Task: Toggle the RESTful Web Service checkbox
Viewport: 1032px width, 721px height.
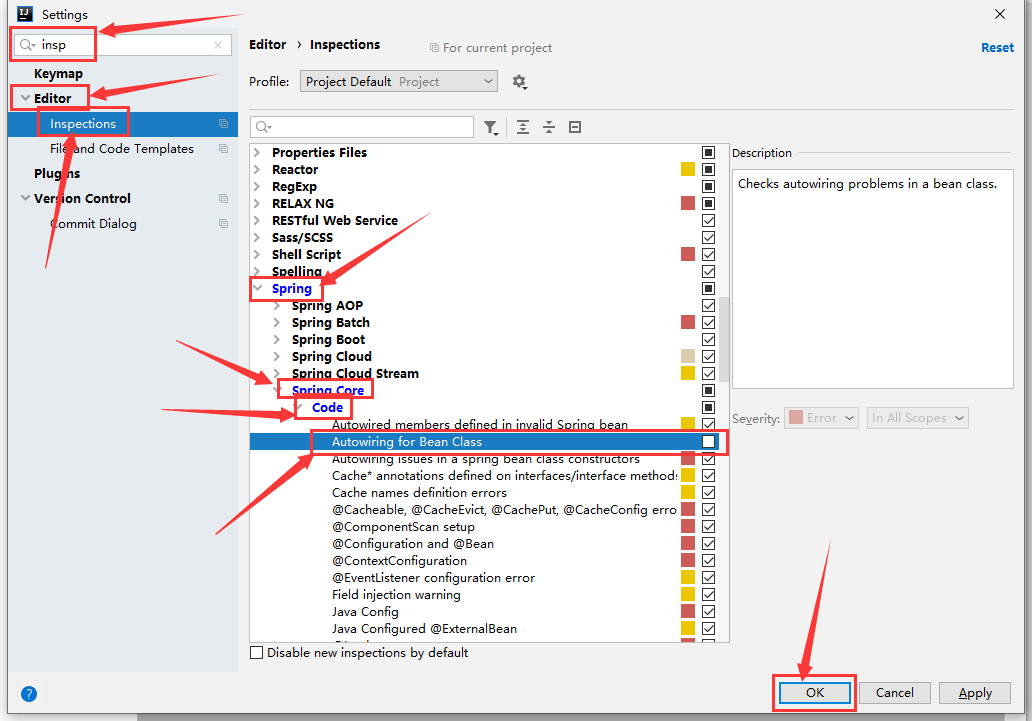Action: [x=708, y=221]
